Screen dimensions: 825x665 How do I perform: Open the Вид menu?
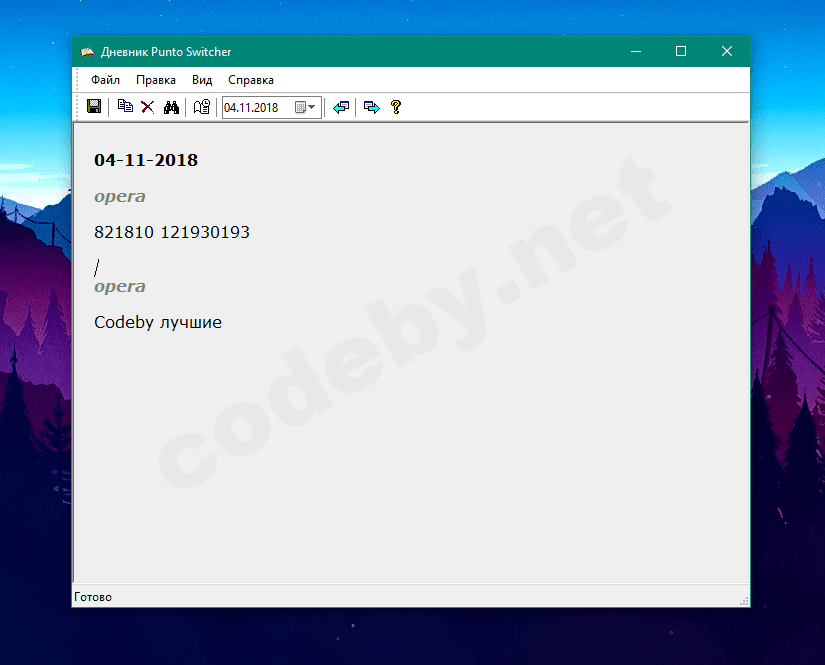202,80
